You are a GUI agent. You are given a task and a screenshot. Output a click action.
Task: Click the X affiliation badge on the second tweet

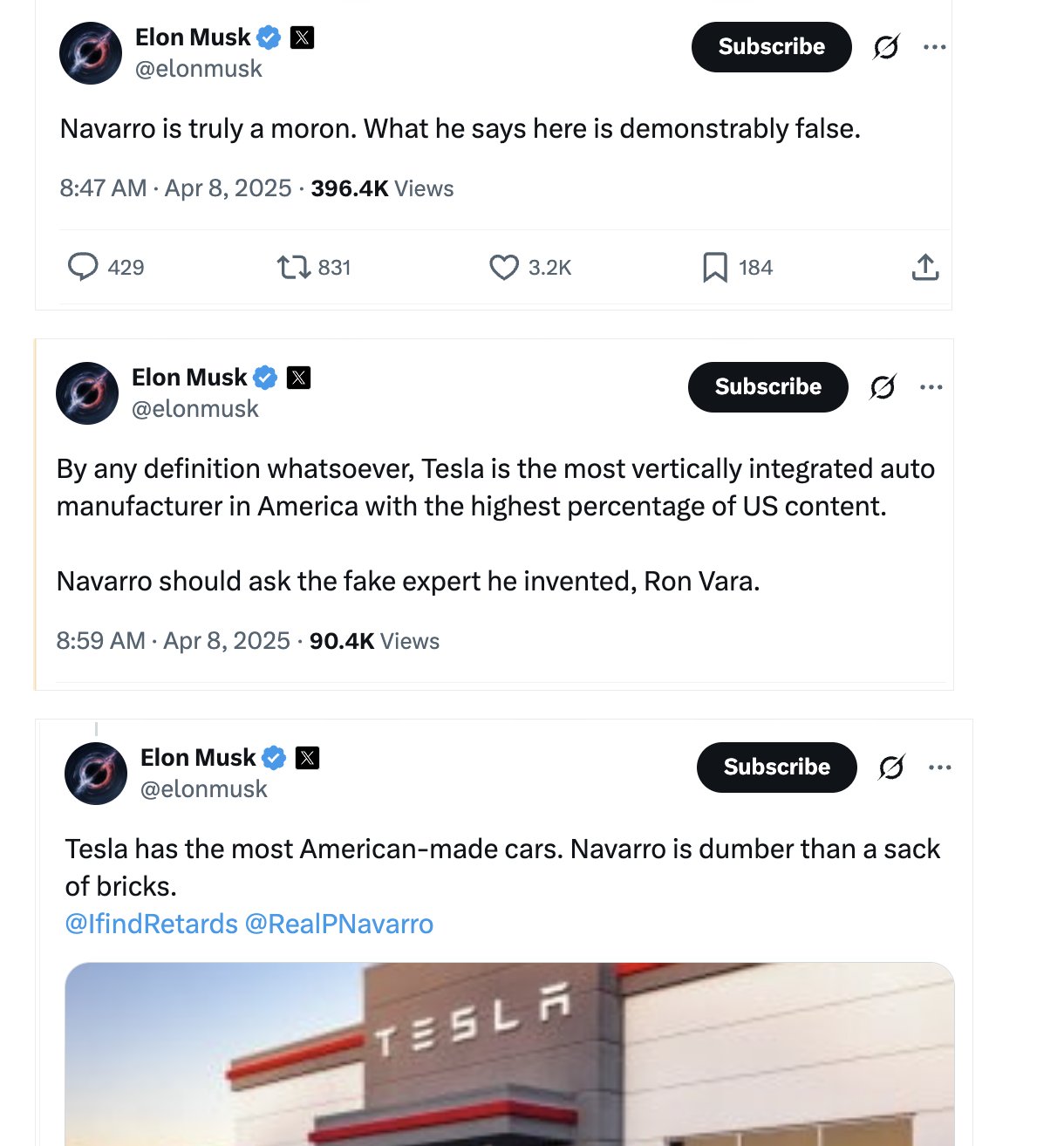299,378
